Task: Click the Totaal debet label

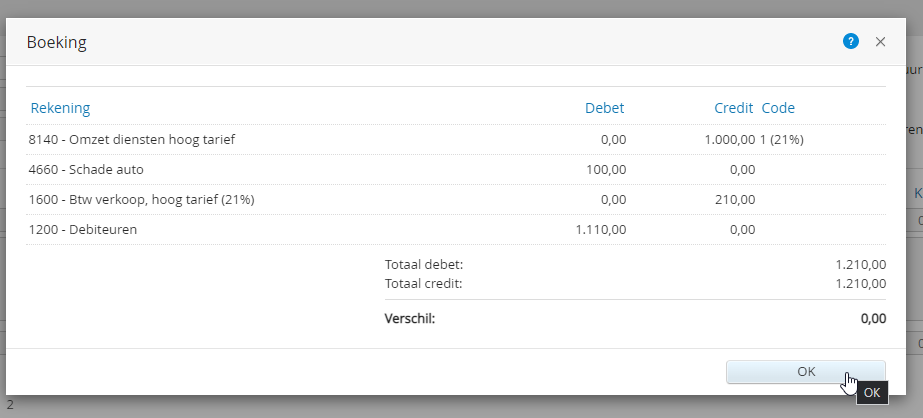Action: [x=424, y=265]
